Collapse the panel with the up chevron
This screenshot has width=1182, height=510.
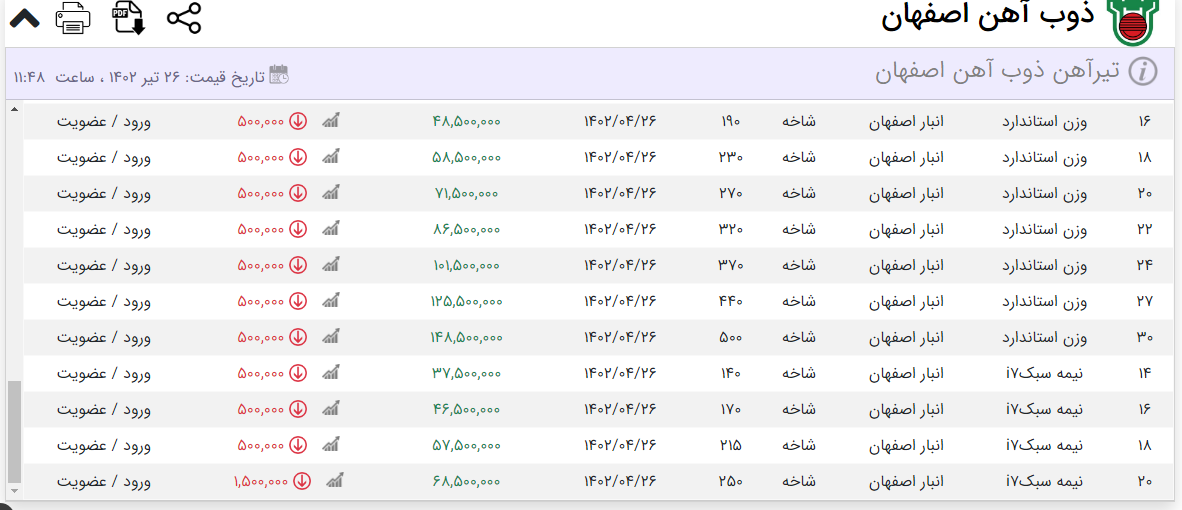23,18
